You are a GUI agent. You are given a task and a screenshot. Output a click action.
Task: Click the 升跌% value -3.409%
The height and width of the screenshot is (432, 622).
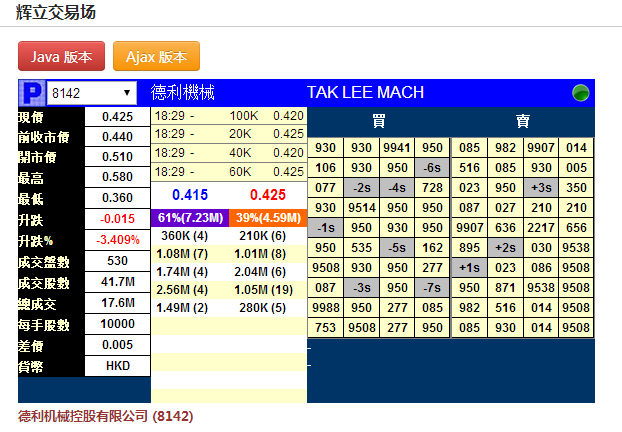117,240
